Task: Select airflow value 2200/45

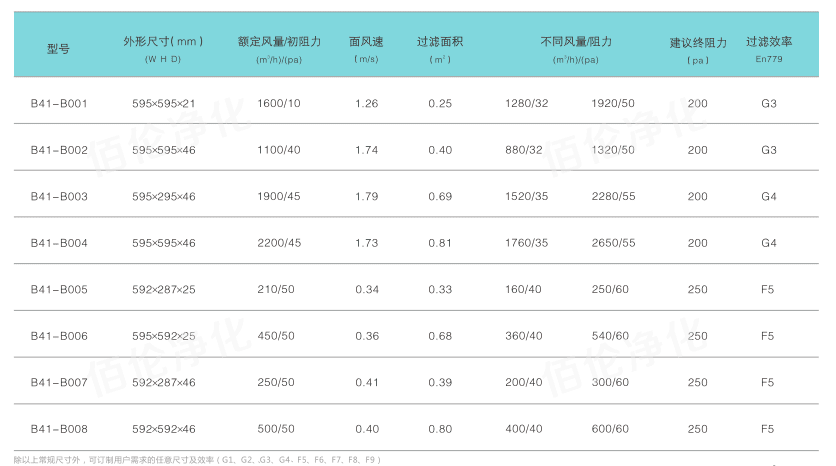Action: coord(279,243)
